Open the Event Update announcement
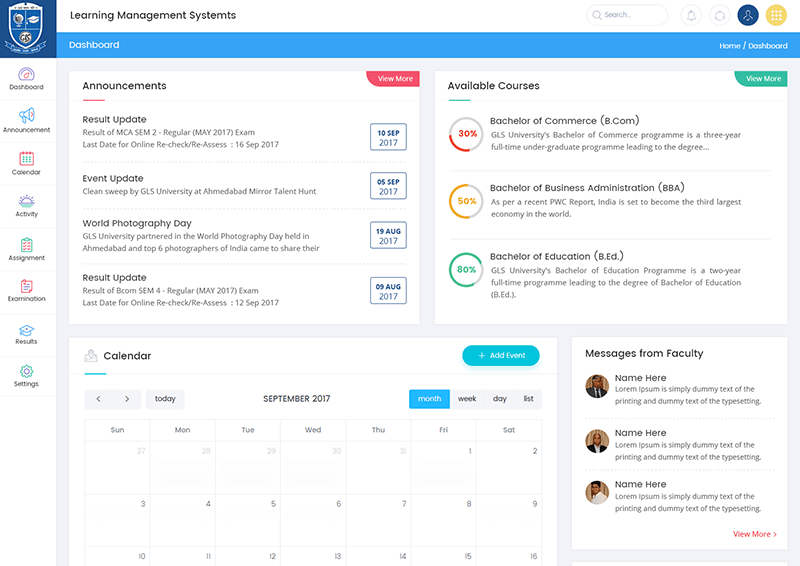 (113, 179)
